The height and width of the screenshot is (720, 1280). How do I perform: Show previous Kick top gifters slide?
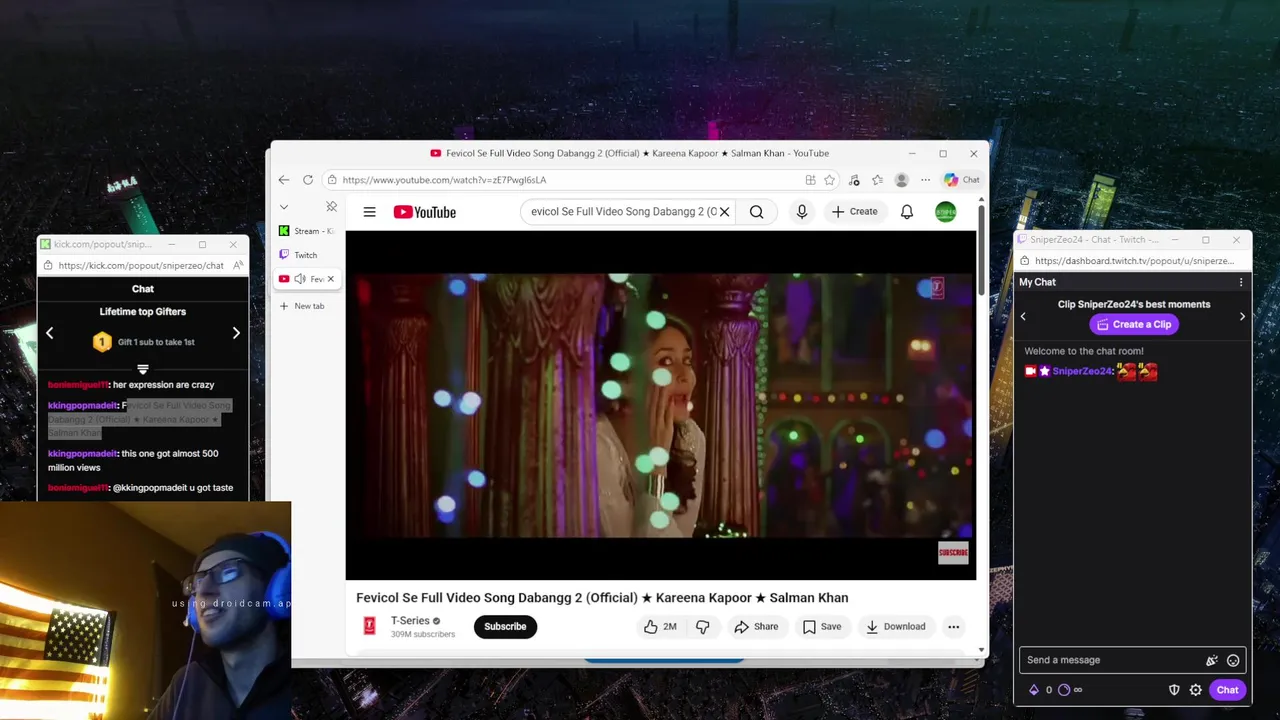click(x=50, y=333)
